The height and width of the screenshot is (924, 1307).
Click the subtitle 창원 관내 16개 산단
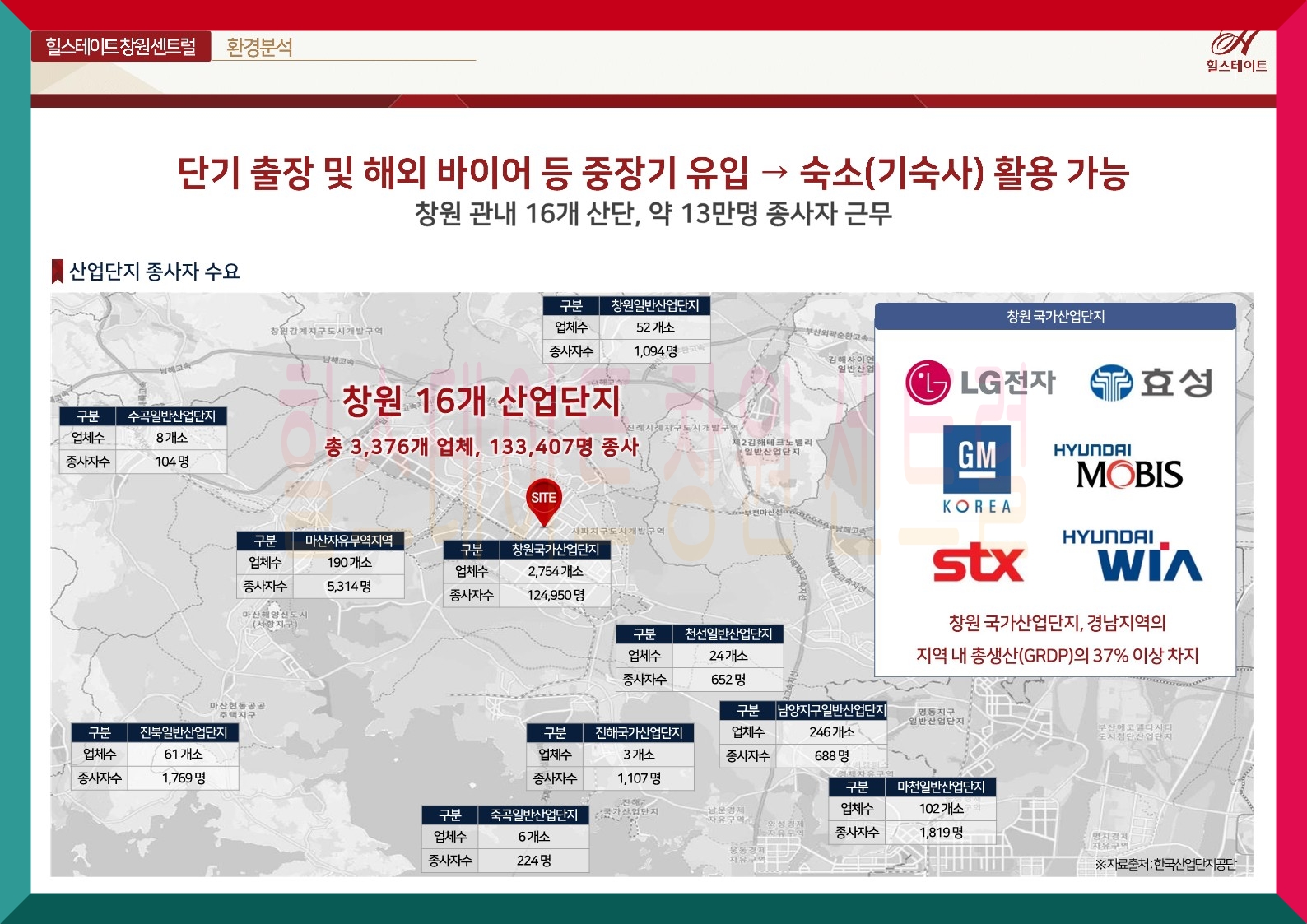pyautogui.click(x=653, y=214)
